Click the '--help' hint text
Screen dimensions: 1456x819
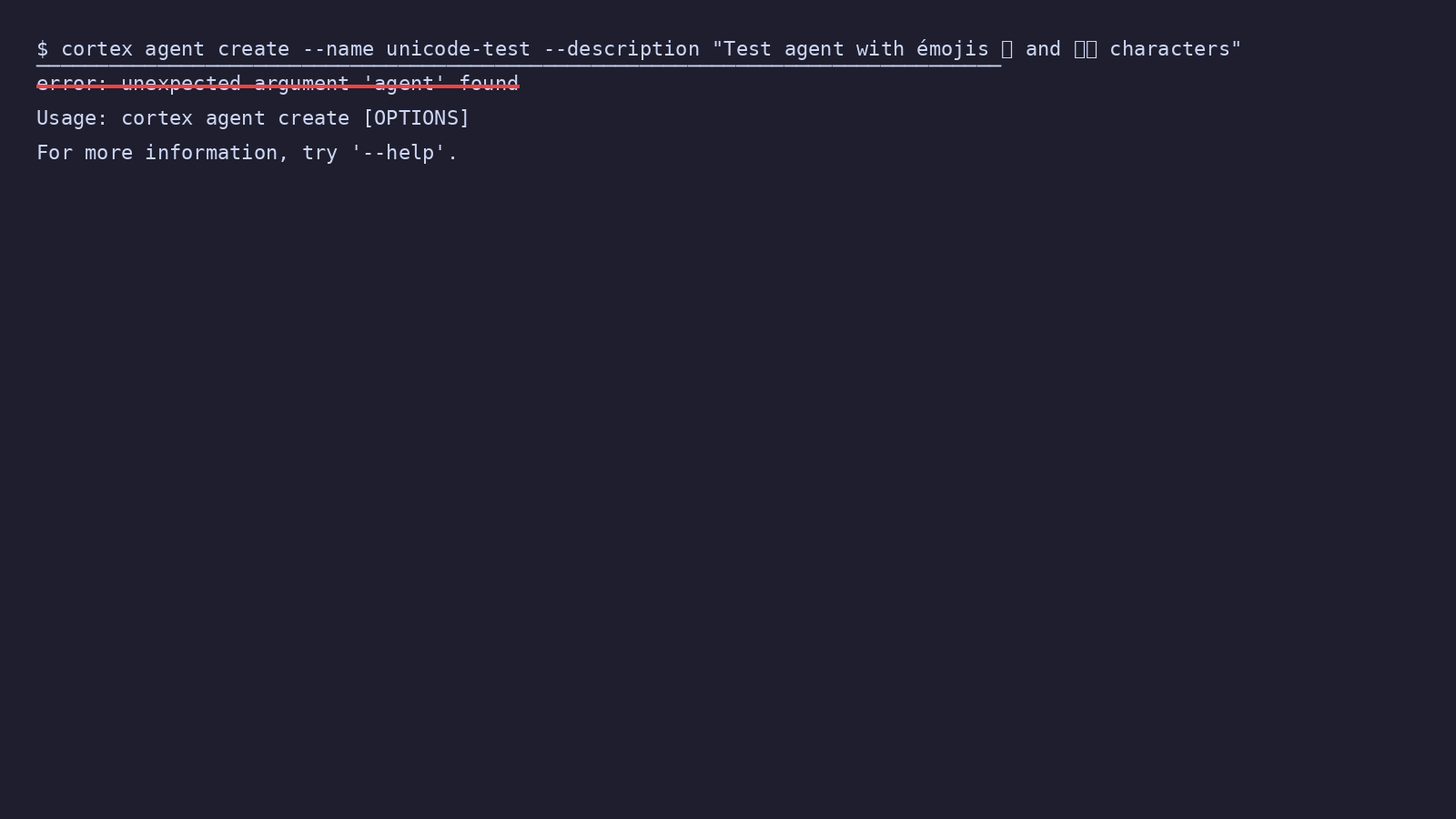(398, 153)
